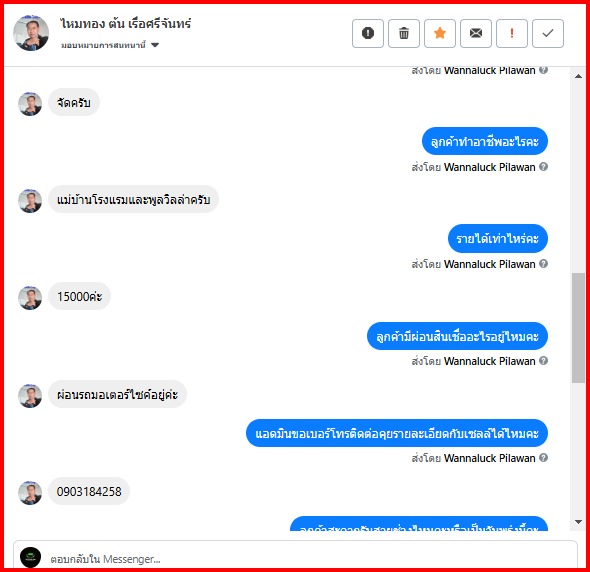This screenshot has height=572, width=590.
Task: Delete conversation with the trash icon
Action: (404, 33)
